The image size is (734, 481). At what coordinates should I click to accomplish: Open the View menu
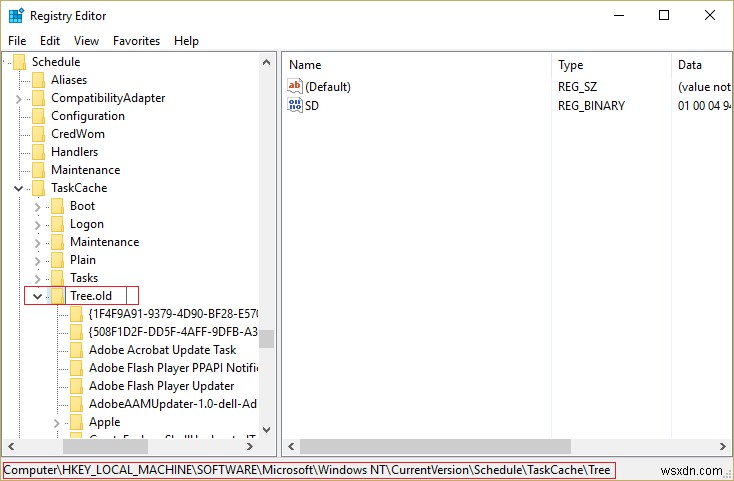(86, 41)
